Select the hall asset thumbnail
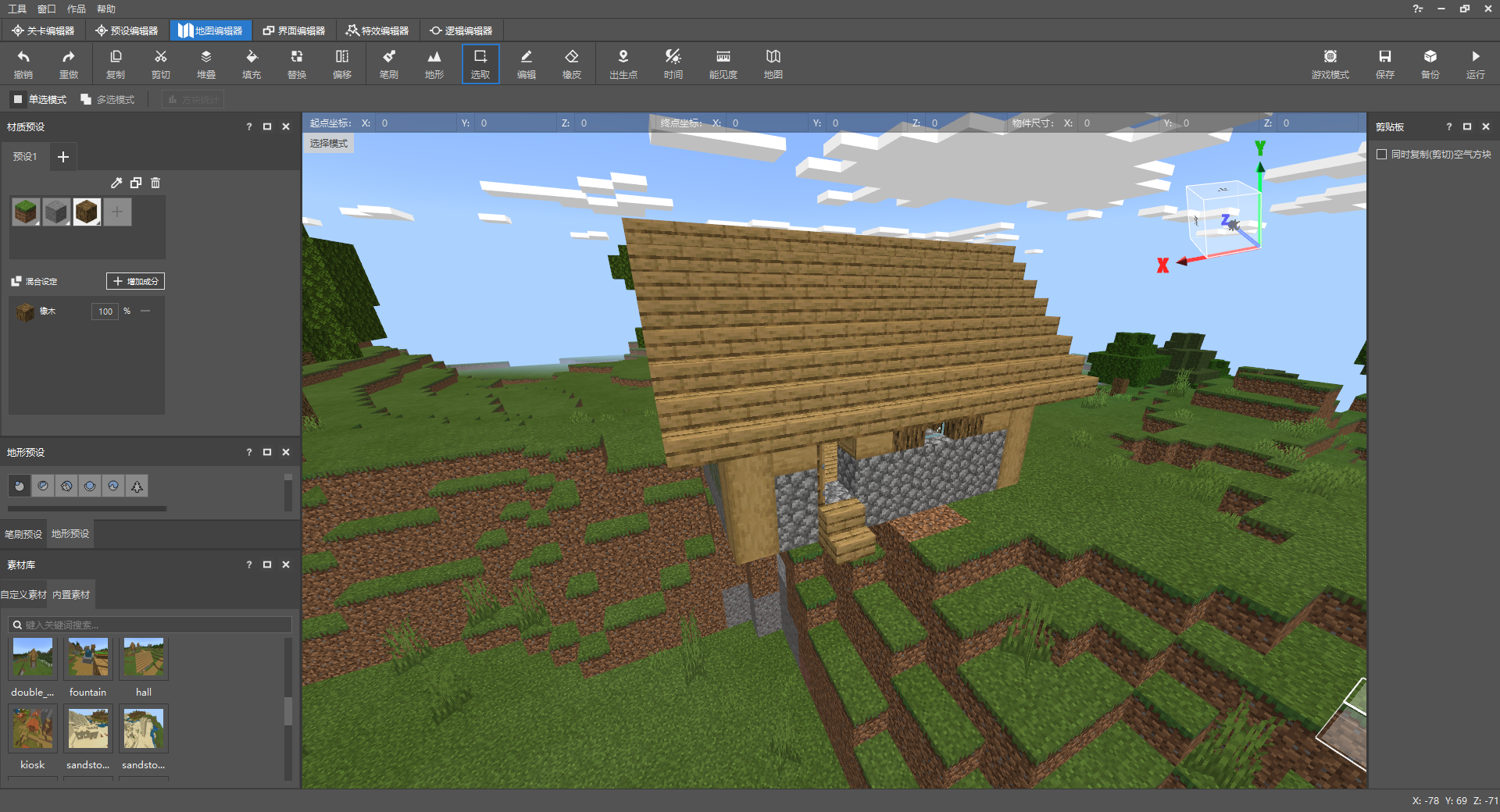This screenshot has height=812, width=1500. 144,659
